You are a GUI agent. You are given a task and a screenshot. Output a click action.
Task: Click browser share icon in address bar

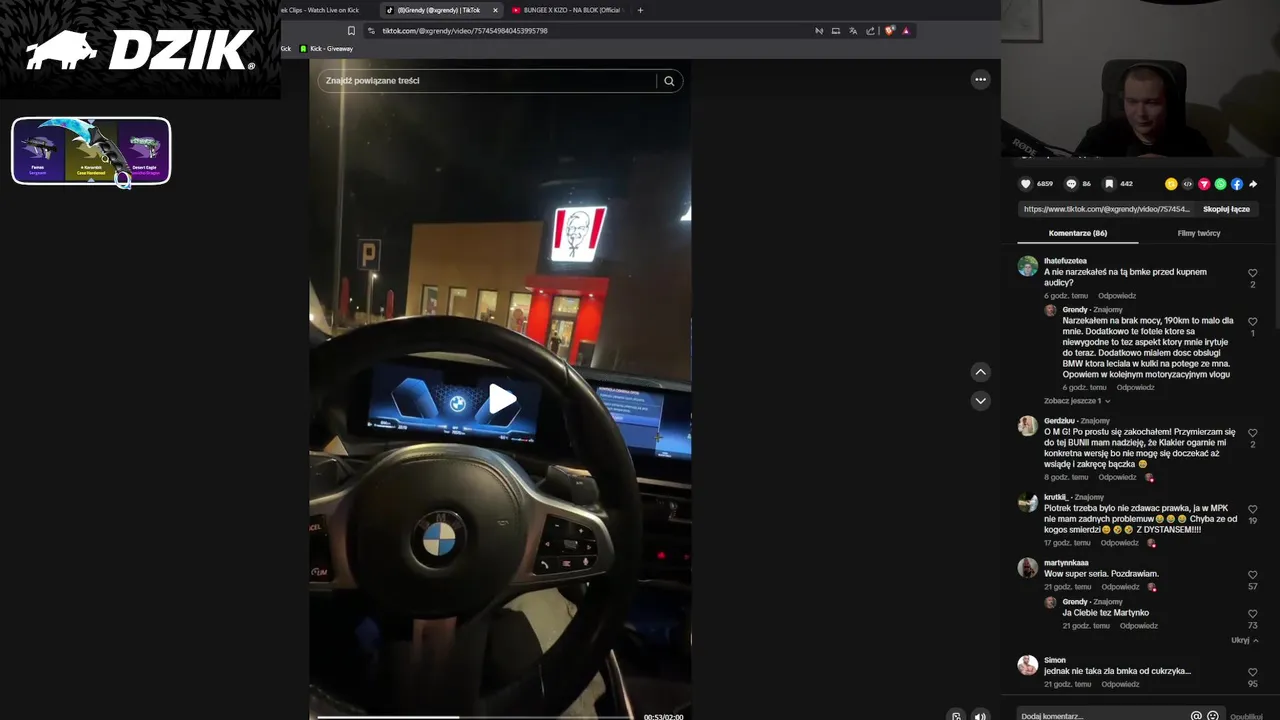(870, 31)
